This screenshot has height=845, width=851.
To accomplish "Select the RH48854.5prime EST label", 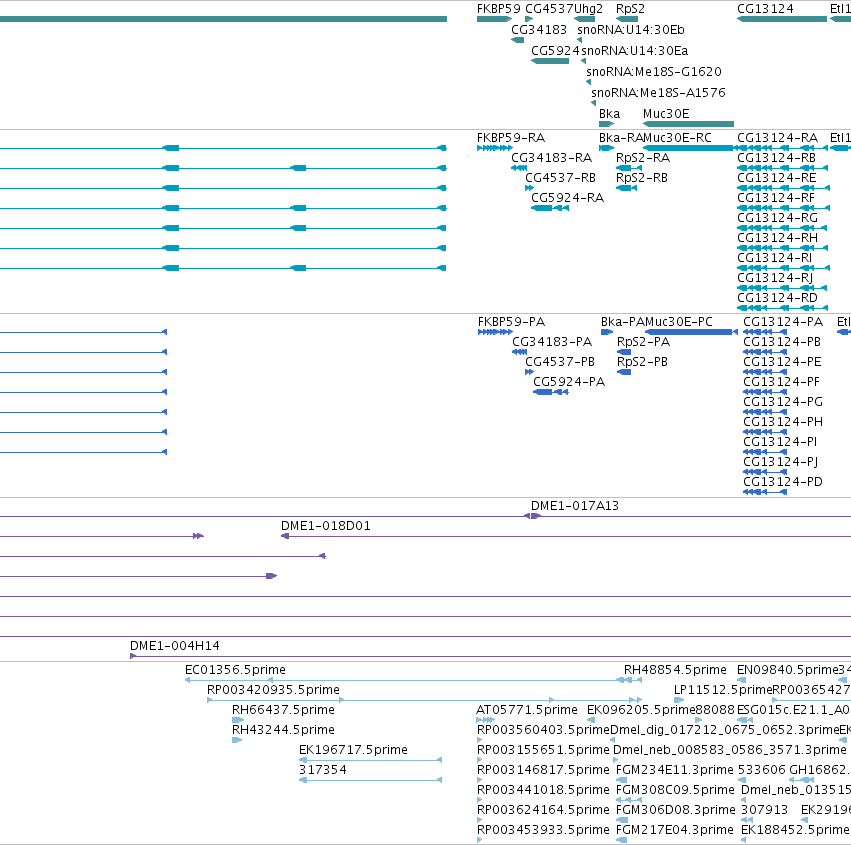I will coord(675,669).
